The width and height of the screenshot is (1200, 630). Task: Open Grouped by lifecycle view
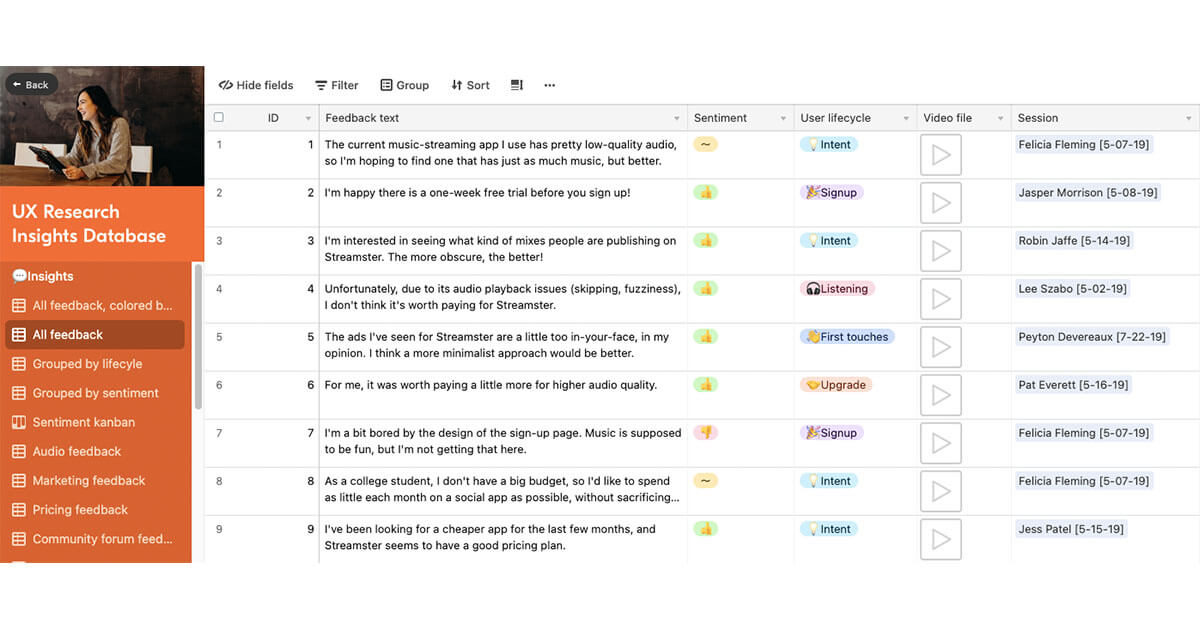87,364
